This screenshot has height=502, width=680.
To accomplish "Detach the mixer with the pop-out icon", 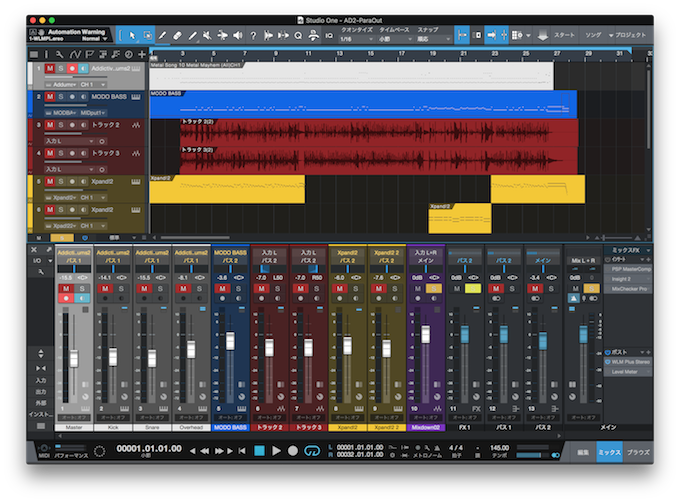I will pos(49,250).
